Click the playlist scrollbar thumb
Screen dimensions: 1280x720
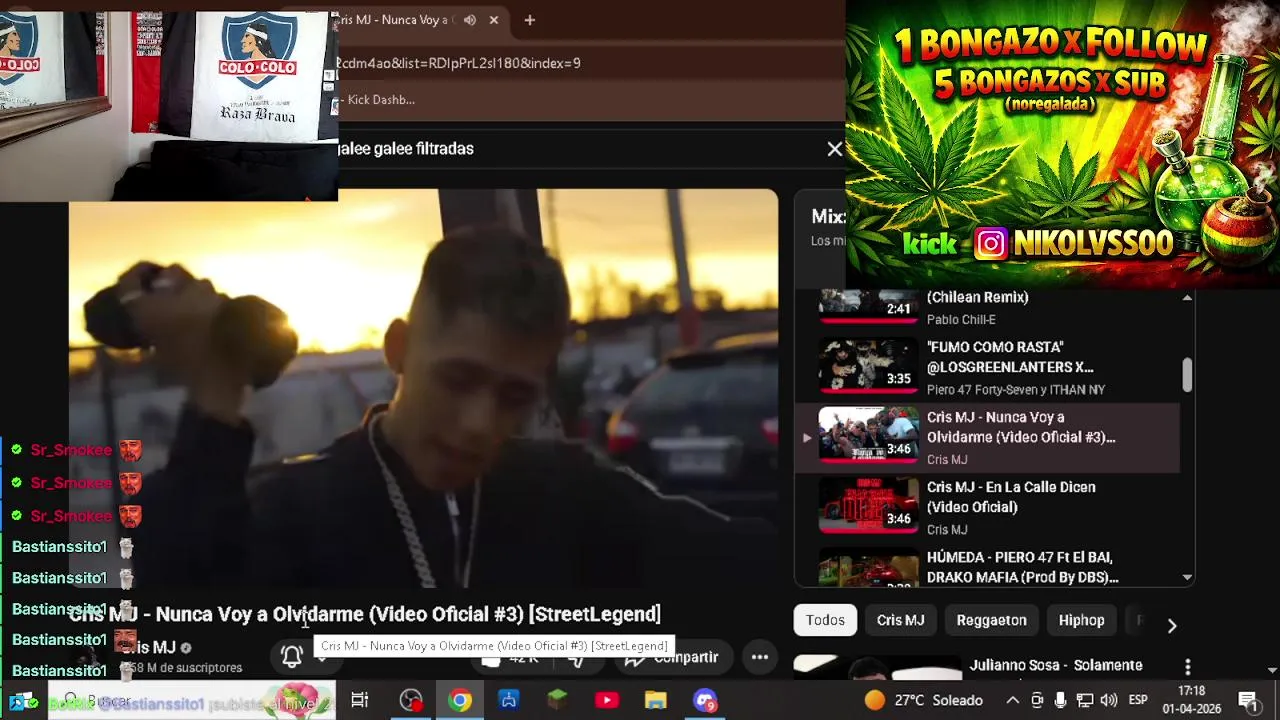[x=1187, y=374]
